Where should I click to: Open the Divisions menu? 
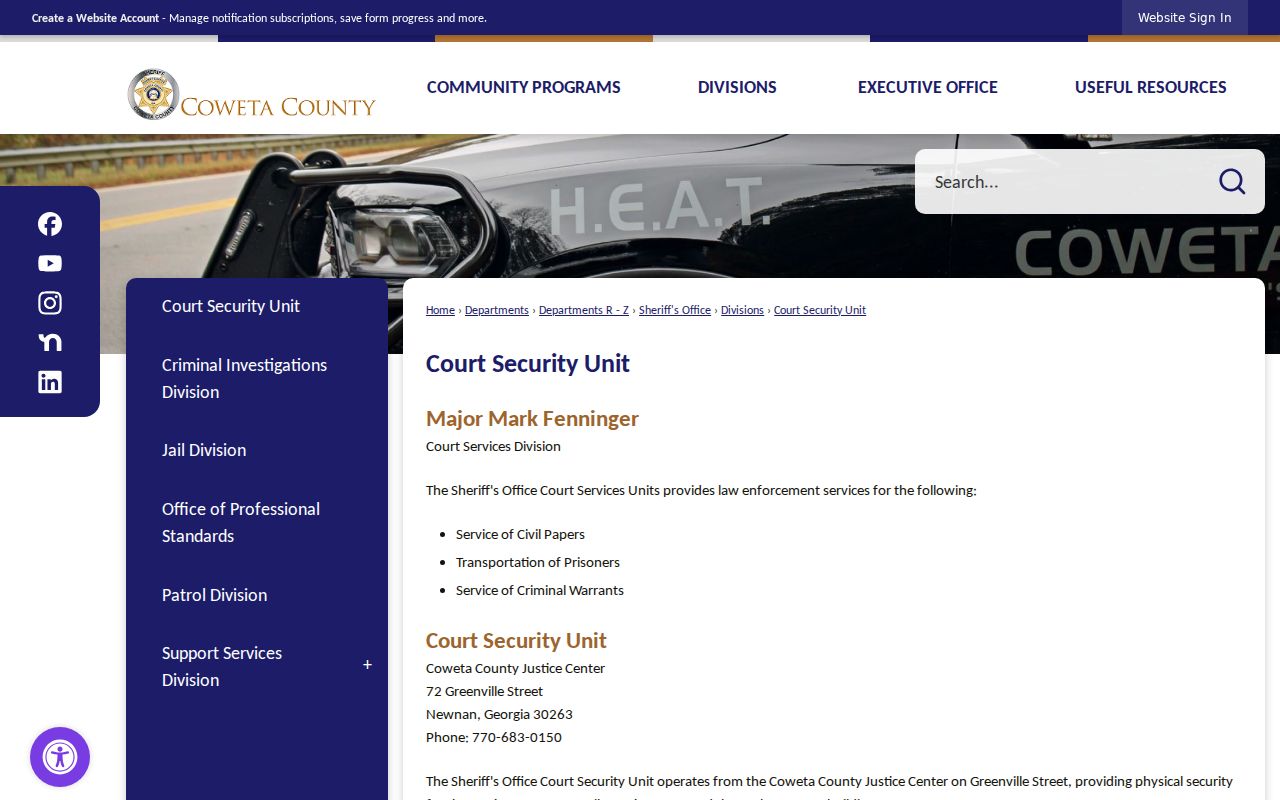point(737,87)
